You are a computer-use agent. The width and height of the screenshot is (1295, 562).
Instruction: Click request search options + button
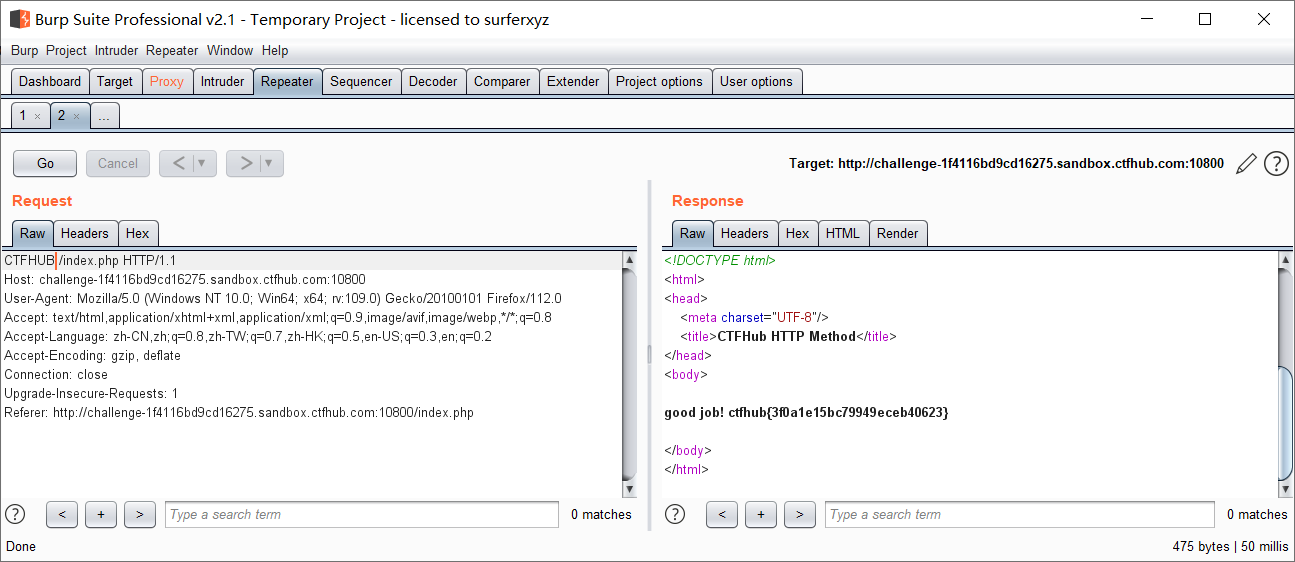101,514
